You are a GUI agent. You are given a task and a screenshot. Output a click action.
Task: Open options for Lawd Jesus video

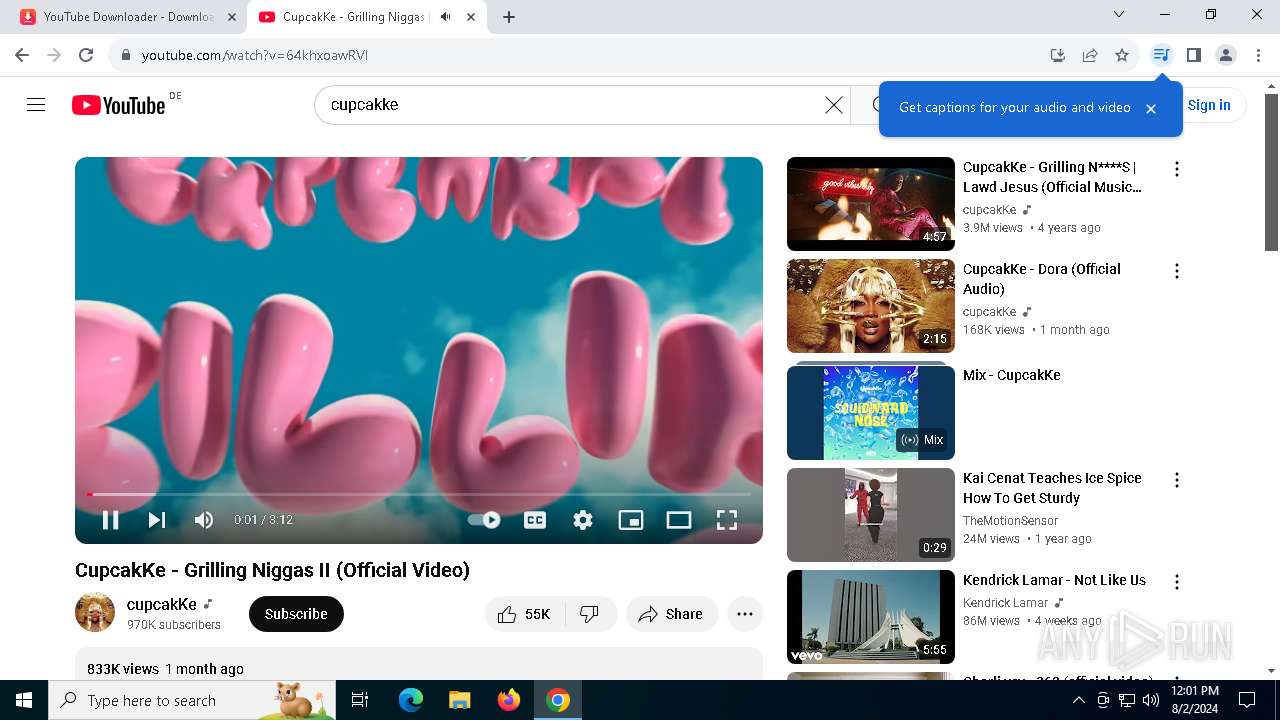(1177, 169)
